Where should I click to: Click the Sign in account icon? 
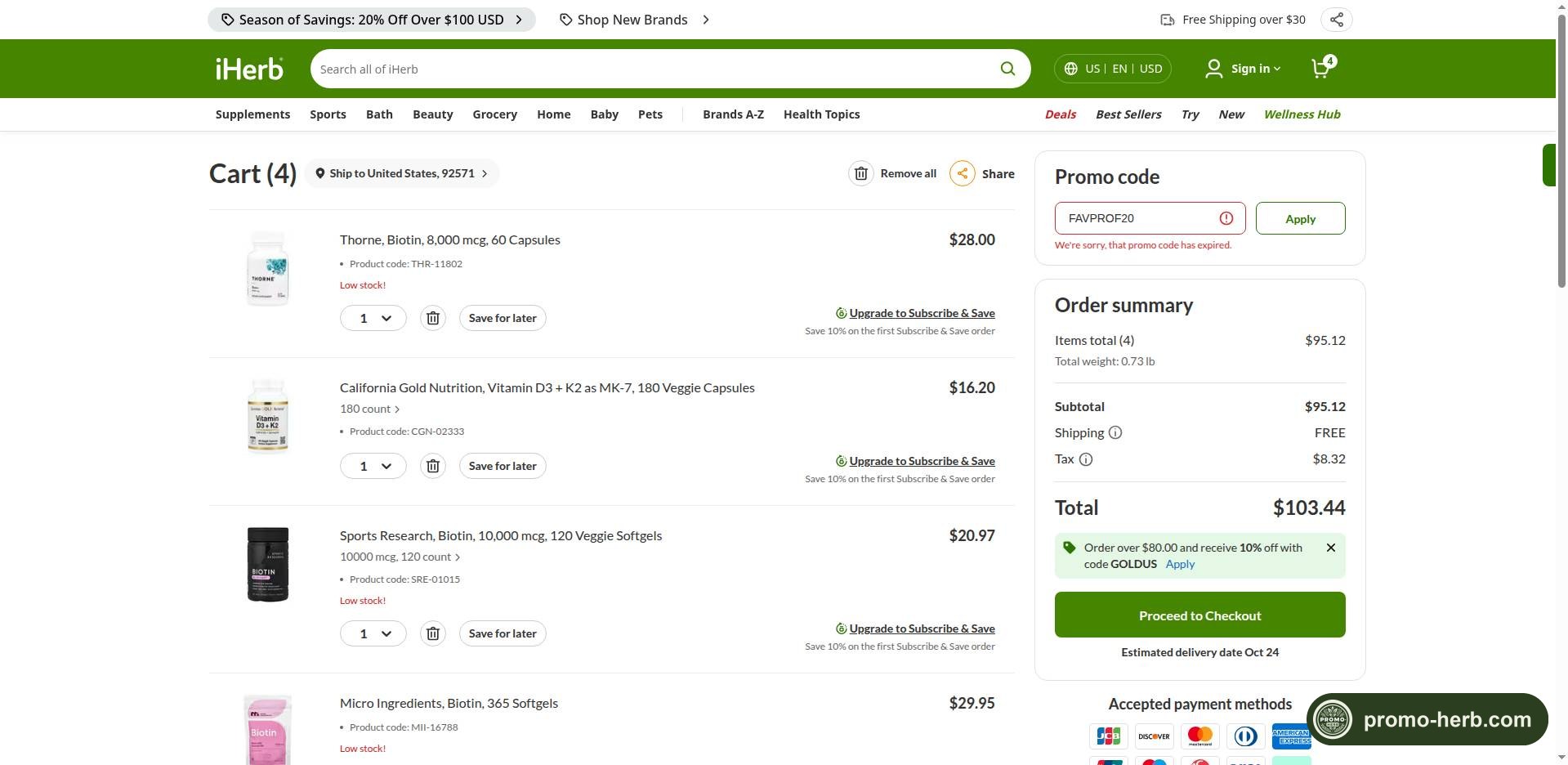1213,69
